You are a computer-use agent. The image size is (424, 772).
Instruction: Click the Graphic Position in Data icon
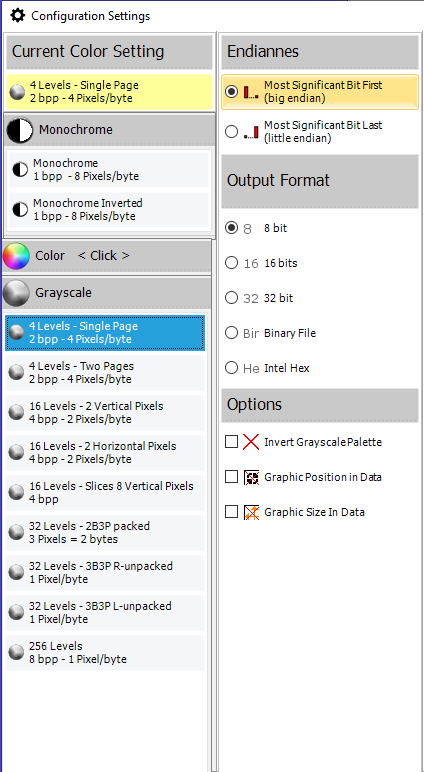(251, 477)
